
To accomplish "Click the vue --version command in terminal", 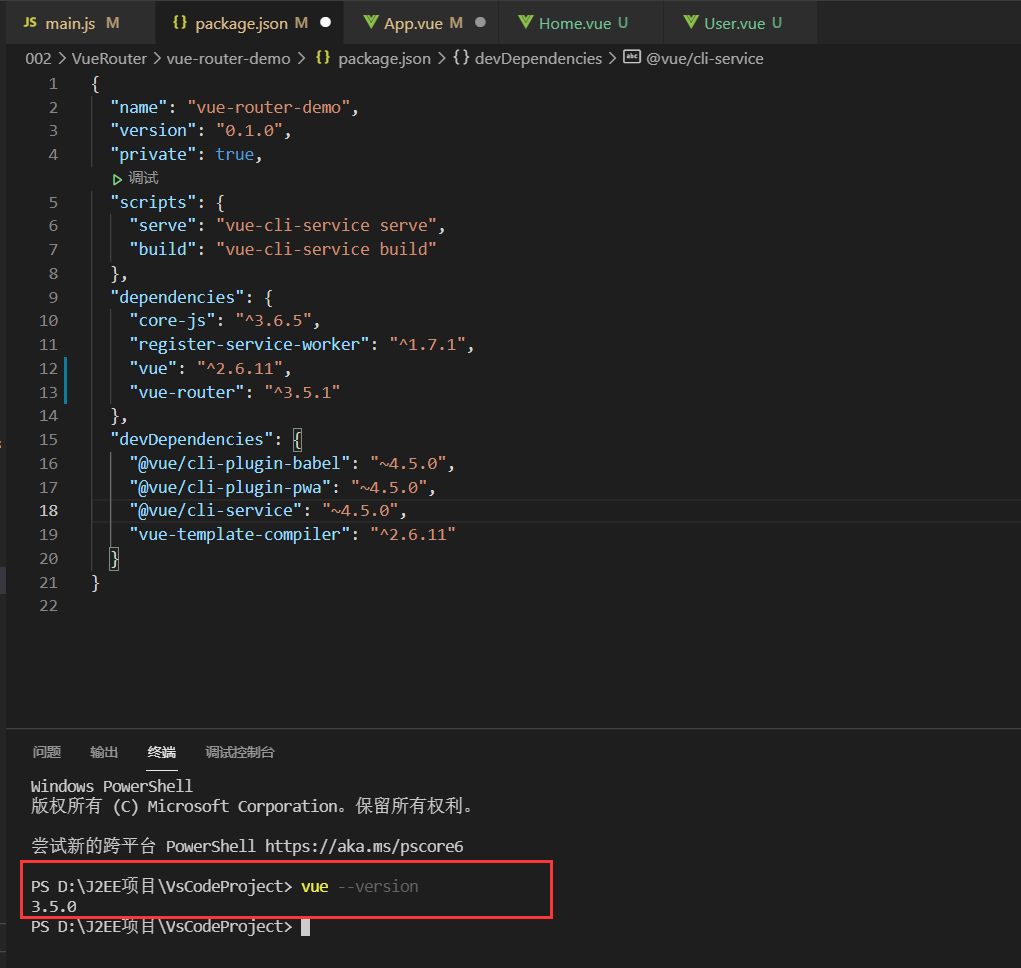I will coord(359,887).
